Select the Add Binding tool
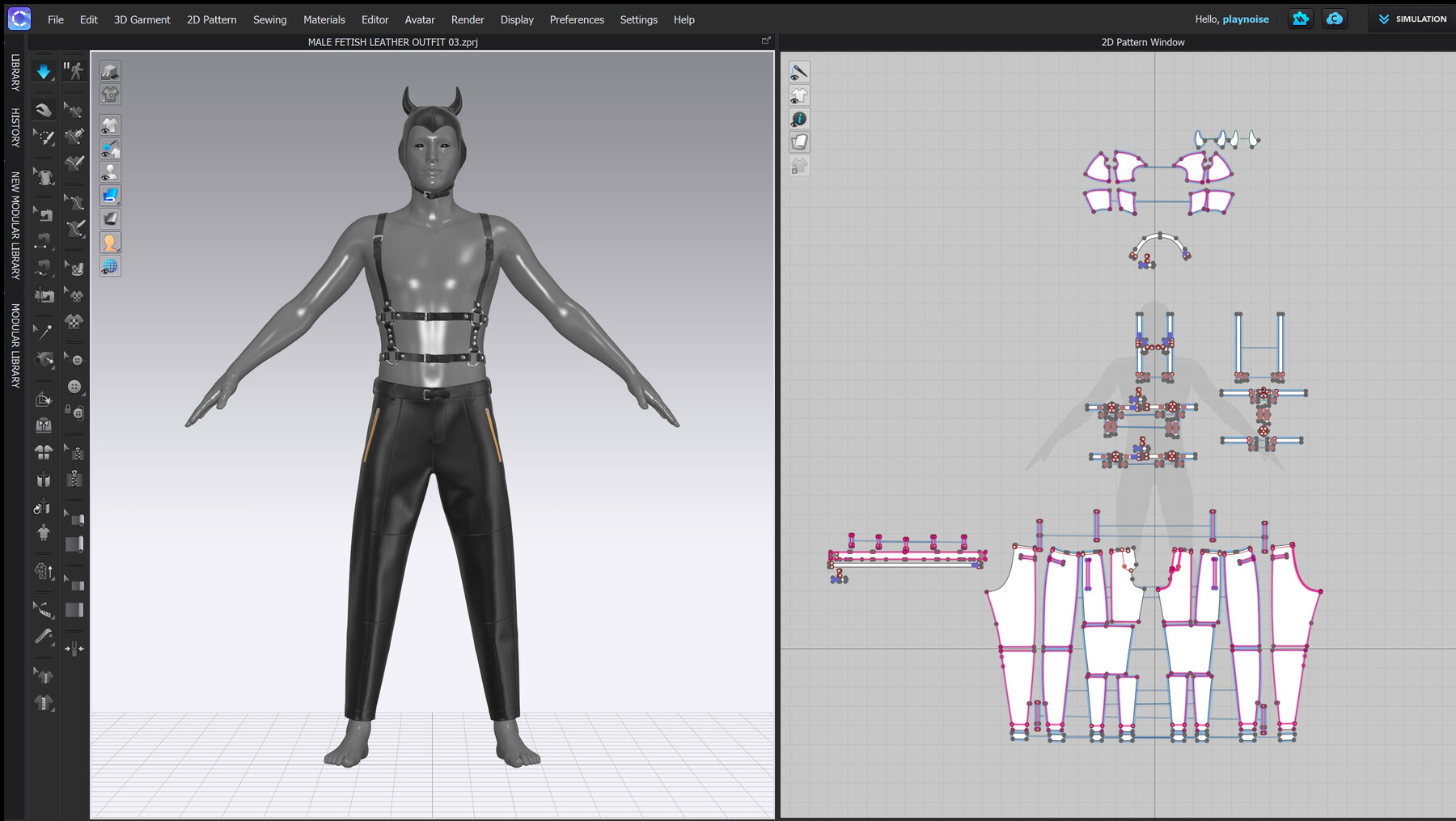The height and width of the screenshot is (821, 1456). coord(74,610)
